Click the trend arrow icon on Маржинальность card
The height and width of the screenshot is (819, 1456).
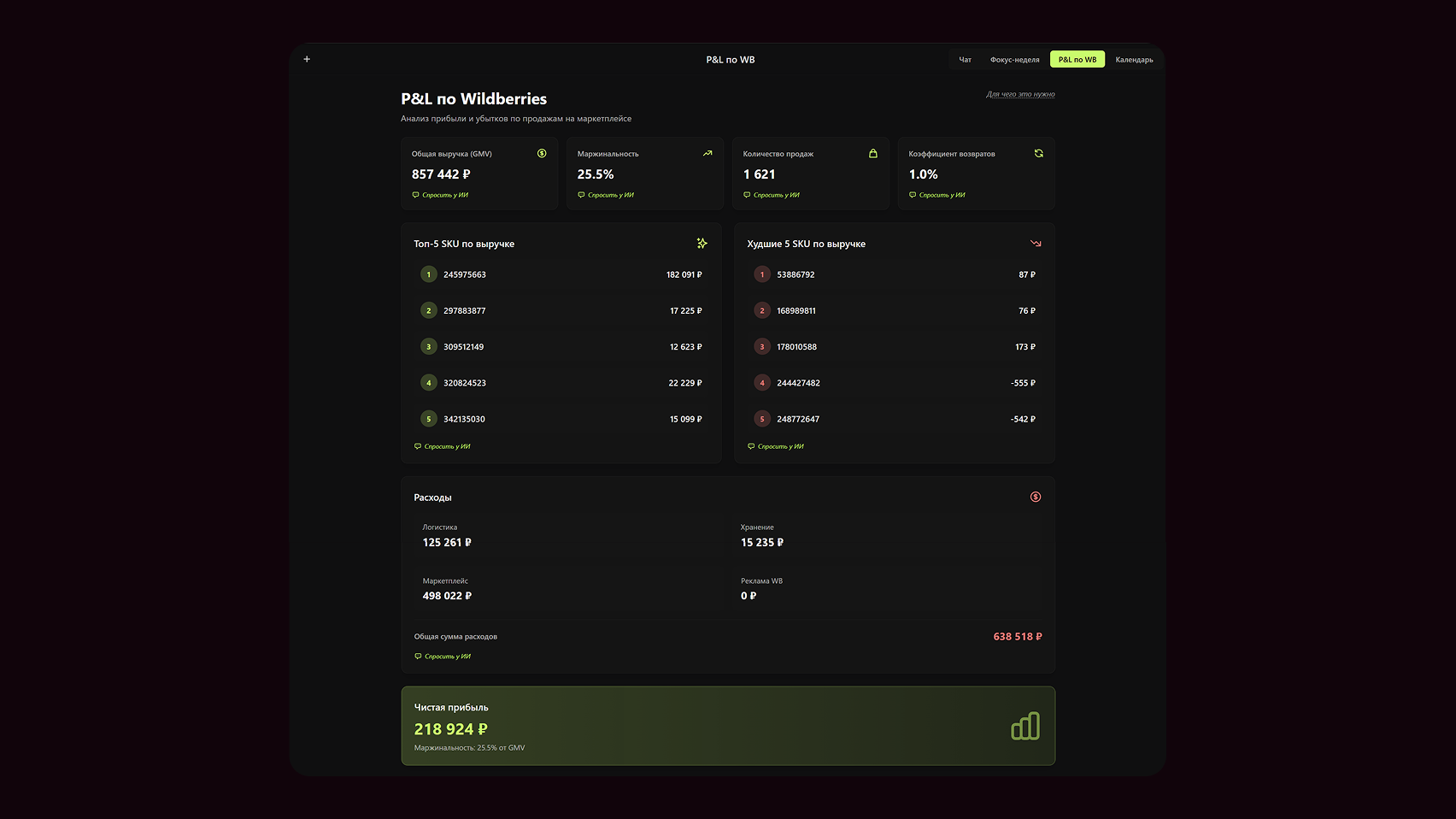click(x=707, y=154)
